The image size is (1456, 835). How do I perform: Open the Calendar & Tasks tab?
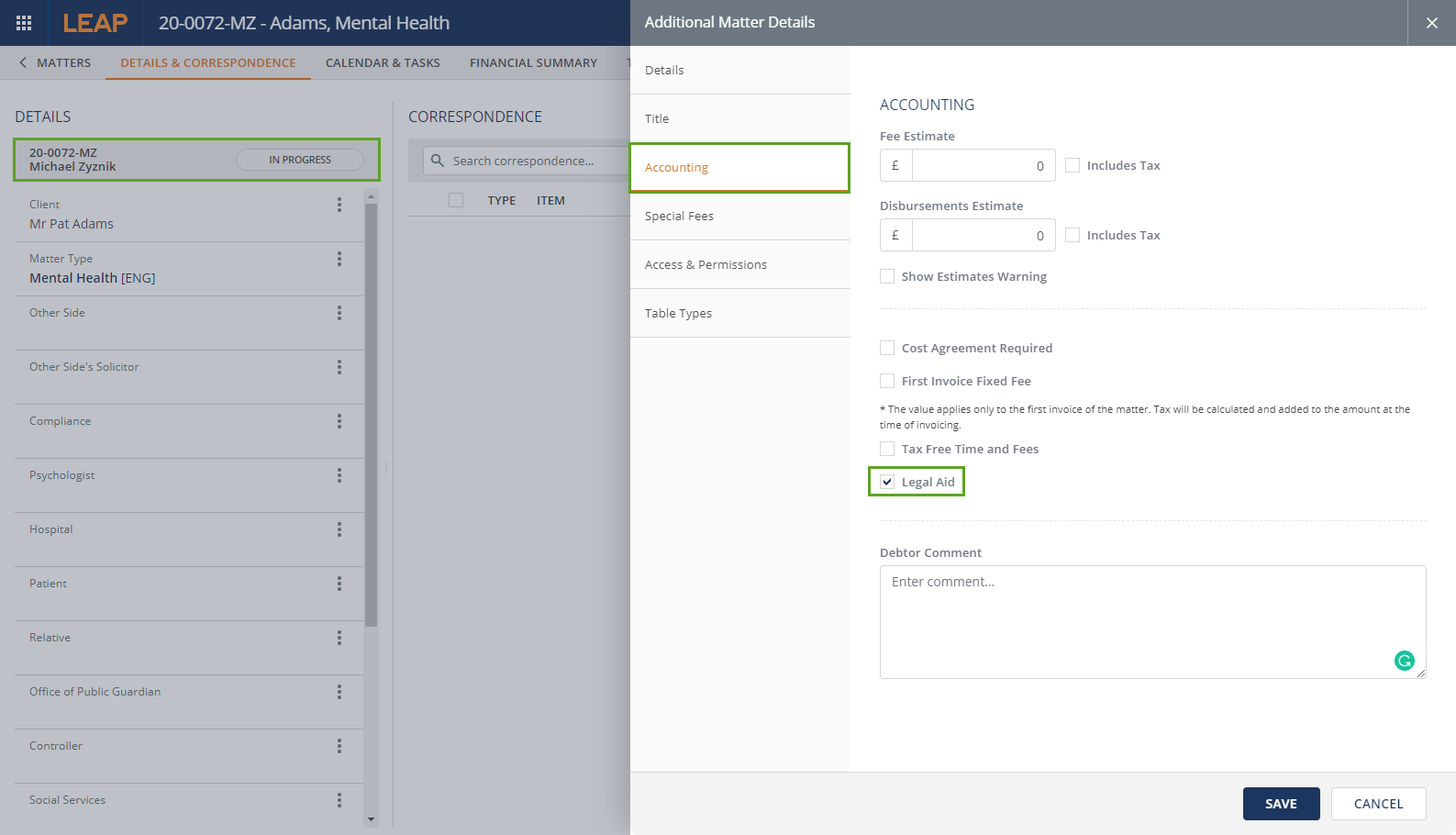coord(383,62)
